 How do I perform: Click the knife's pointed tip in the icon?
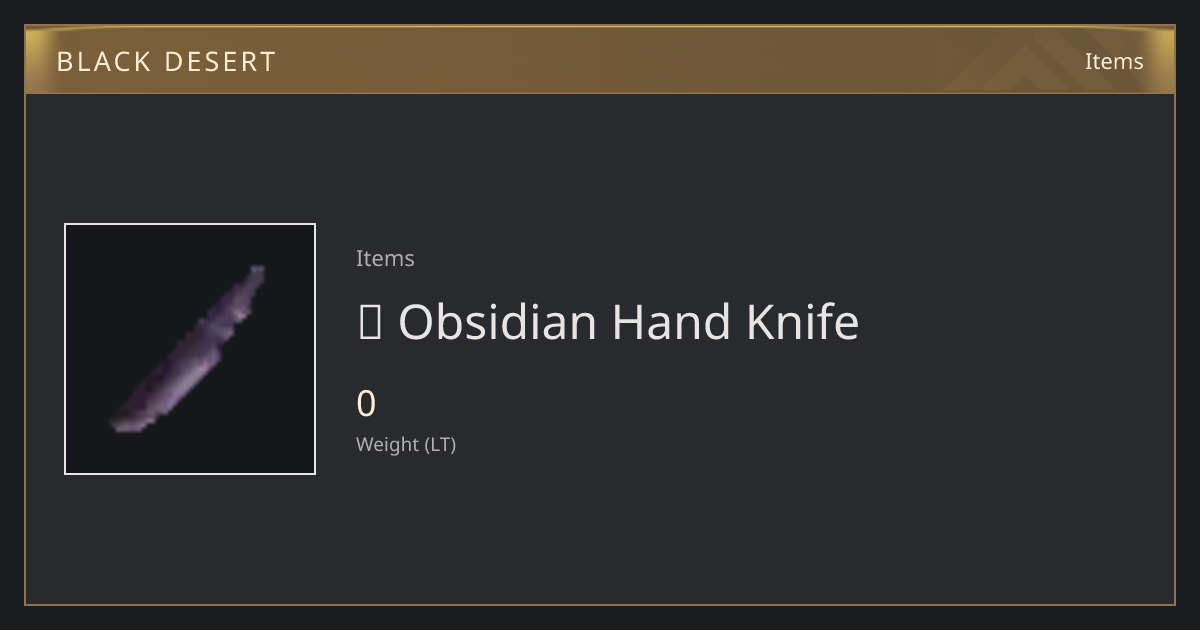116,427
